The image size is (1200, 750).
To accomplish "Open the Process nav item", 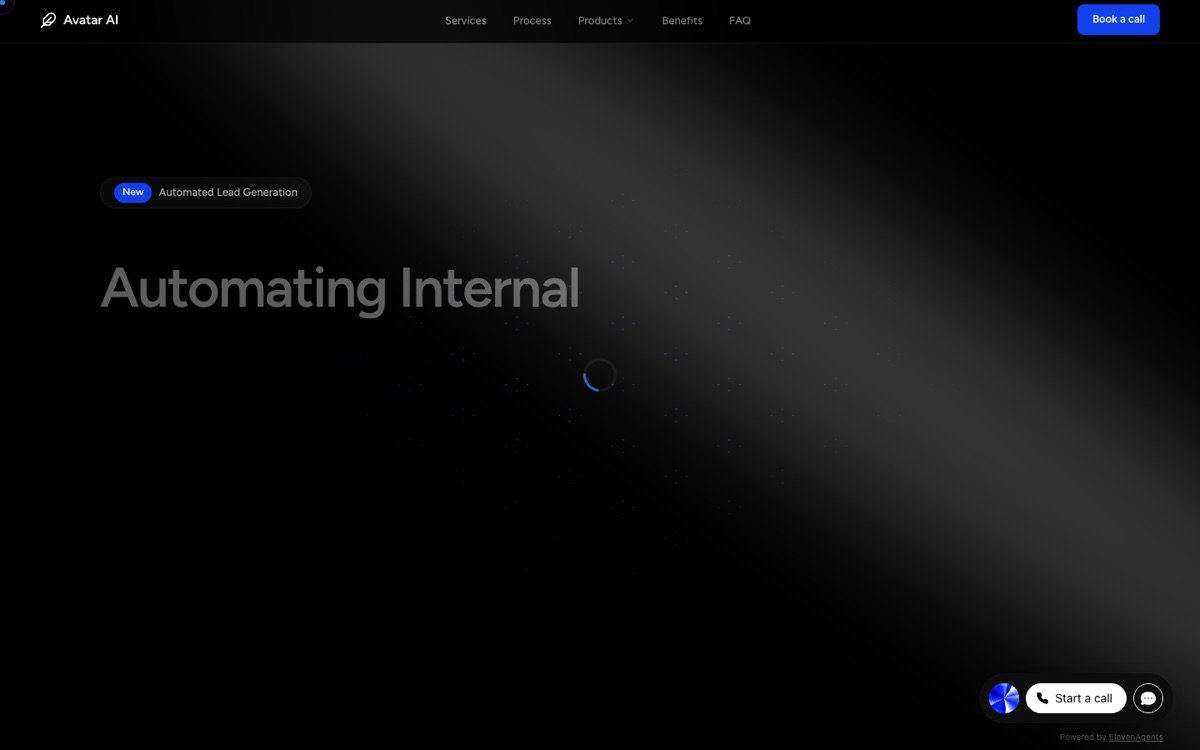I will [x=532, y=21].
